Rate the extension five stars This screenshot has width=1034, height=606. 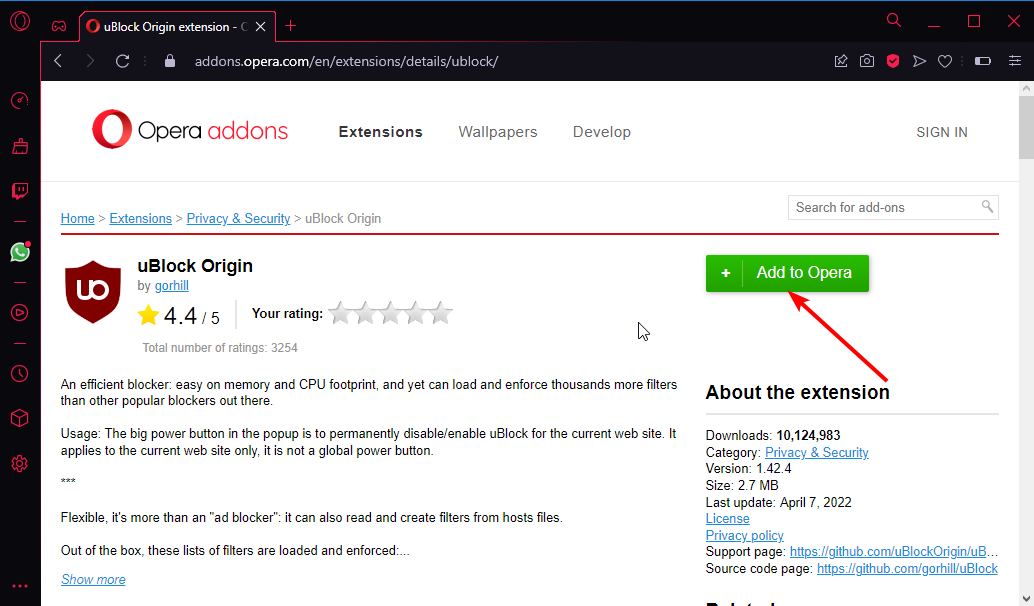coord(441,313)
